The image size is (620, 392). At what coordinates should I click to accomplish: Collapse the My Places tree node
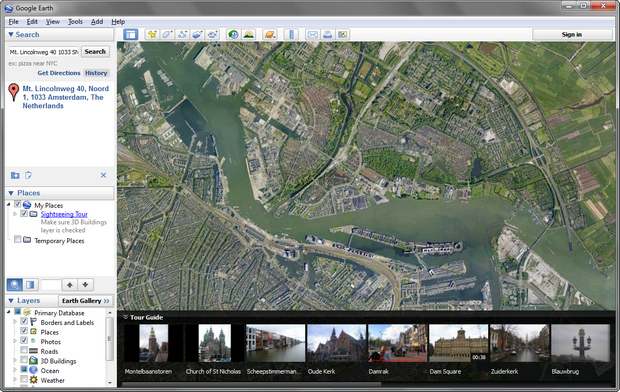coord(9,205)
